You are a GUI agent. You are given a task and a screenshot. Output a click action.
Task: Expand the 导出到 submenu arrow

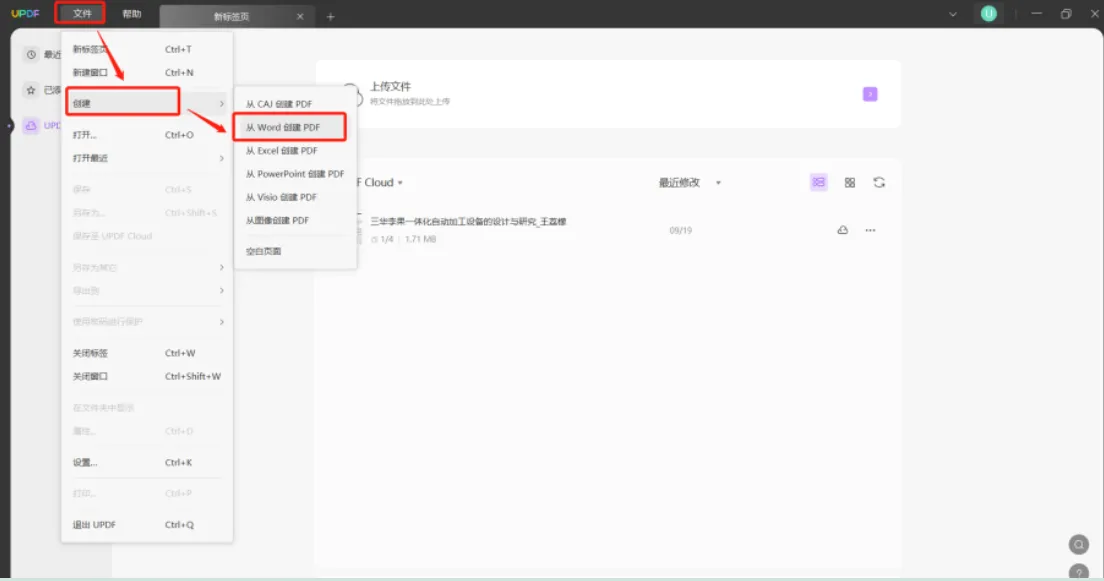coord(221,291)
